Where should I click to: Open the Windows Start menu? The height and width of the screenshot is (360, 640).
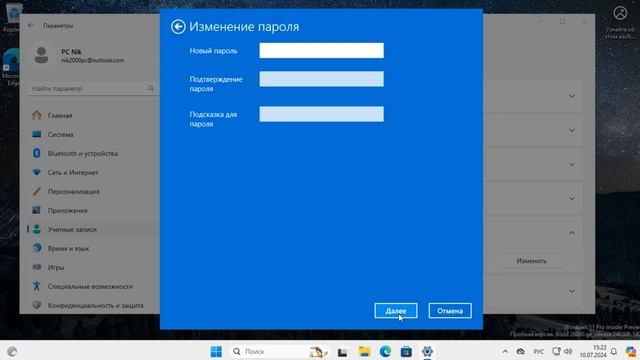pos(216,351)
